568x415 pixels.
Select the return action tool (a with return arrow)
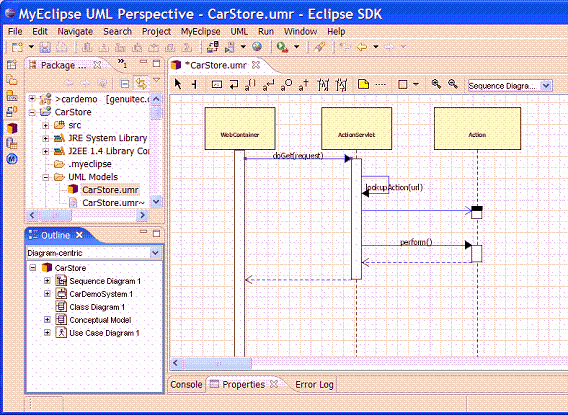(268, 85)
